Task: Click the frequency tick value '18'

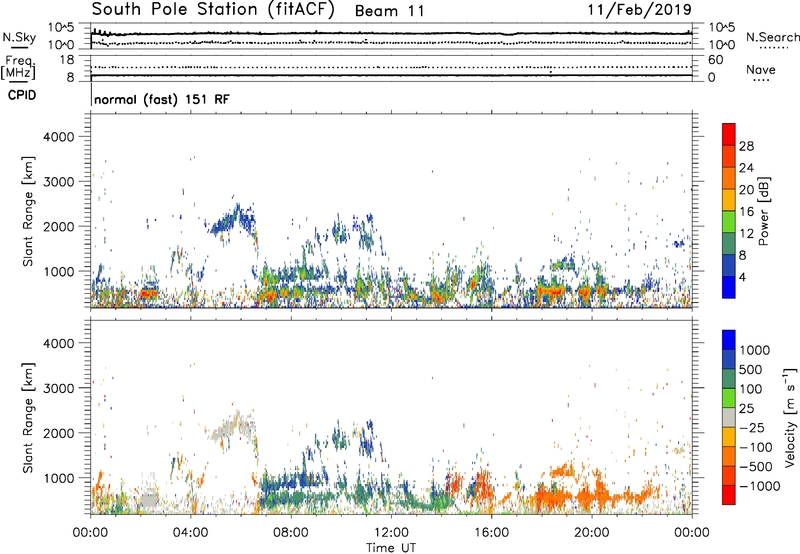Action: (x=67, y=60)
